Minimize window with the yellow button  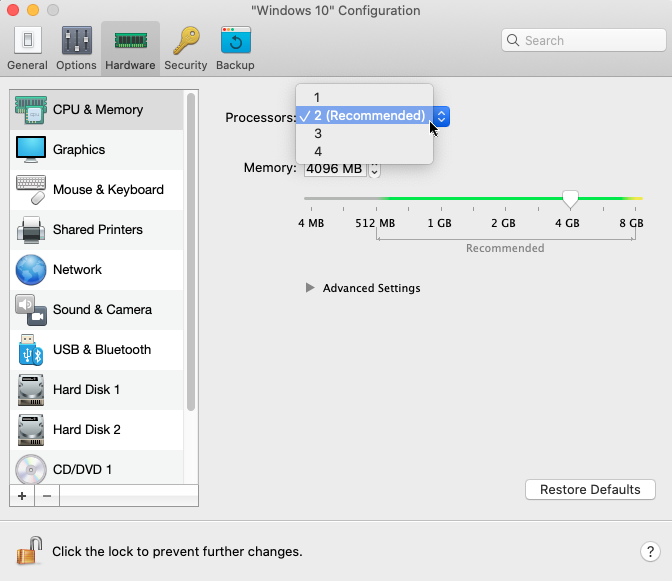[33, 10]
